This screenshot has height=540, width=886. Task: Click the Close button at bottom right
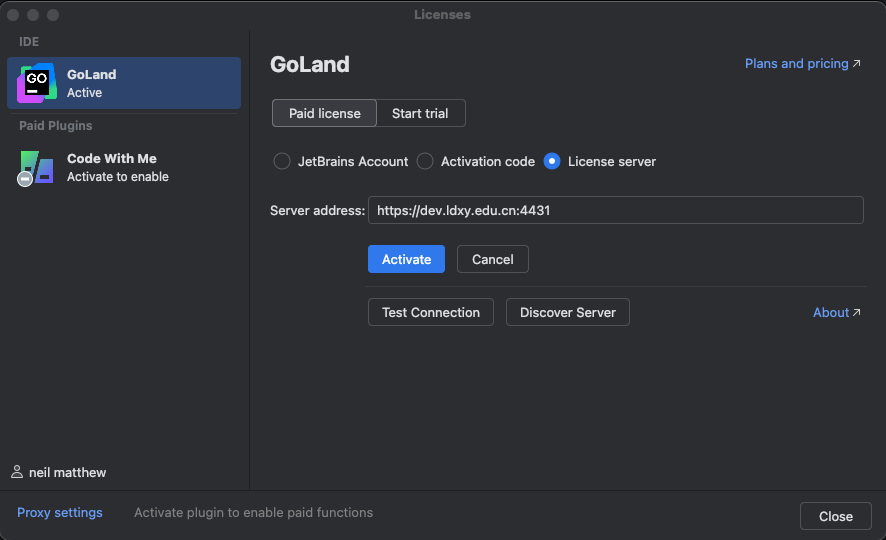point(835,516)
